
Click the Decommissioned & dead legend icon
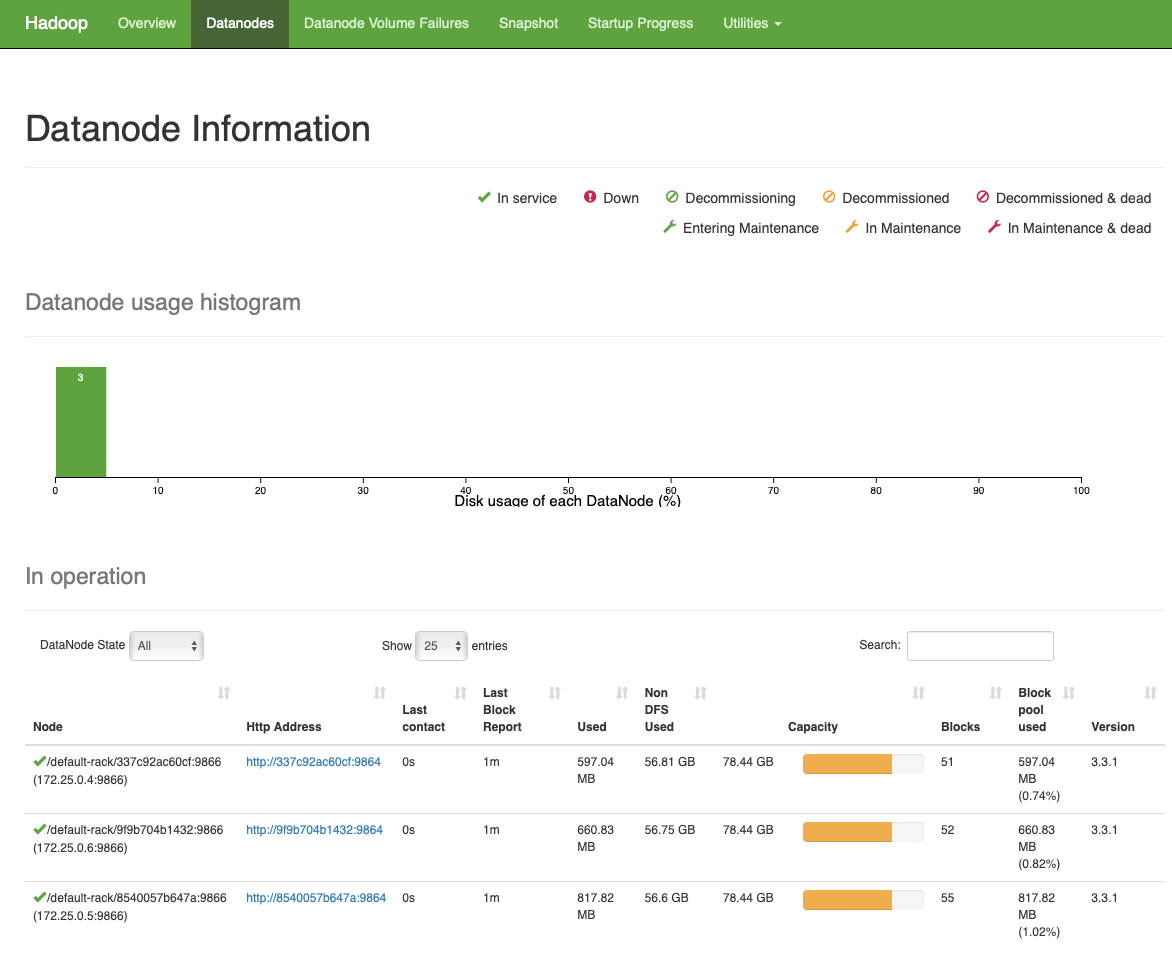[984, 198]
